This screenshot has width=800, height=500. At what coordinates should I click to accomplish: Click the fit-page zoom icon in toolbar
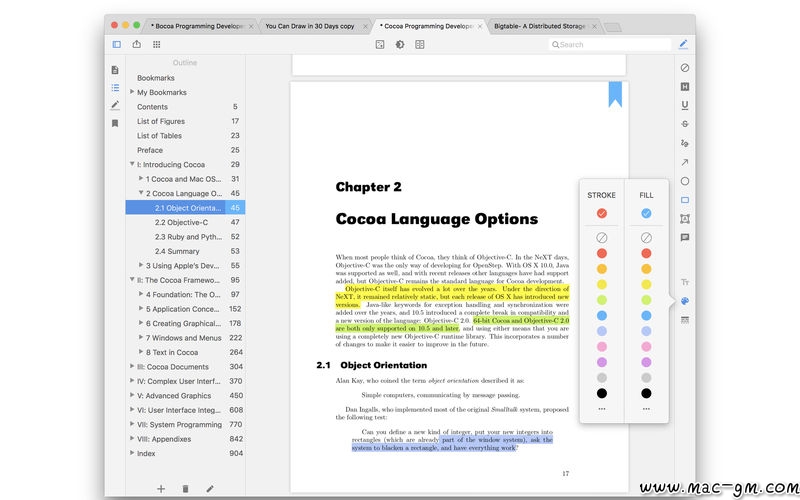(380, 44)
